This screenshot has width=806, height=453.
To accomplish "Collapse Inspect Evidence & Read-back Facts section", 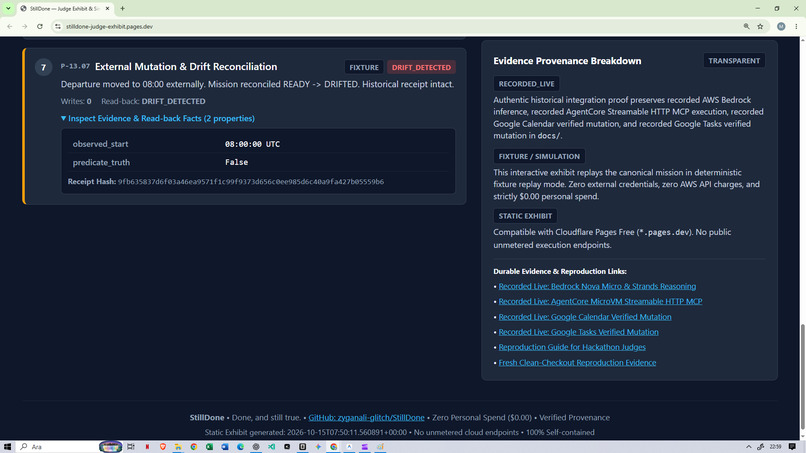I will 158,118.
